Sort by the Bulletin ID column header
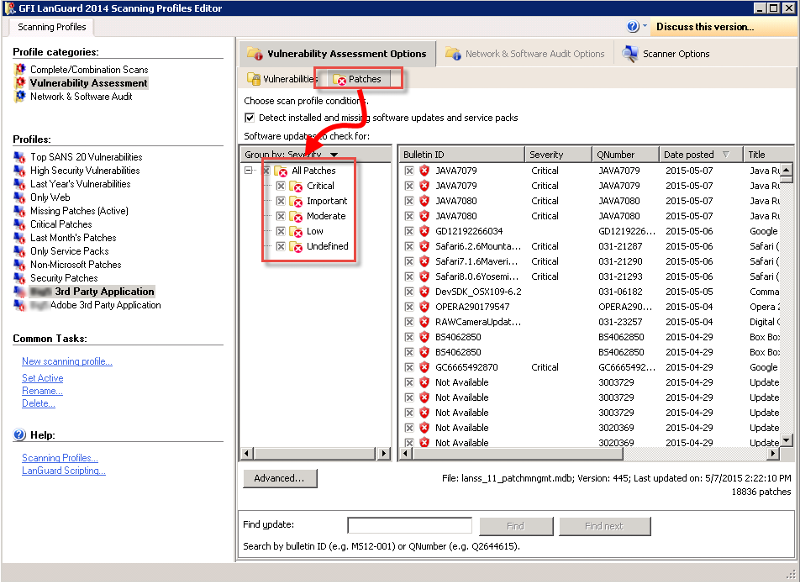 463,154
